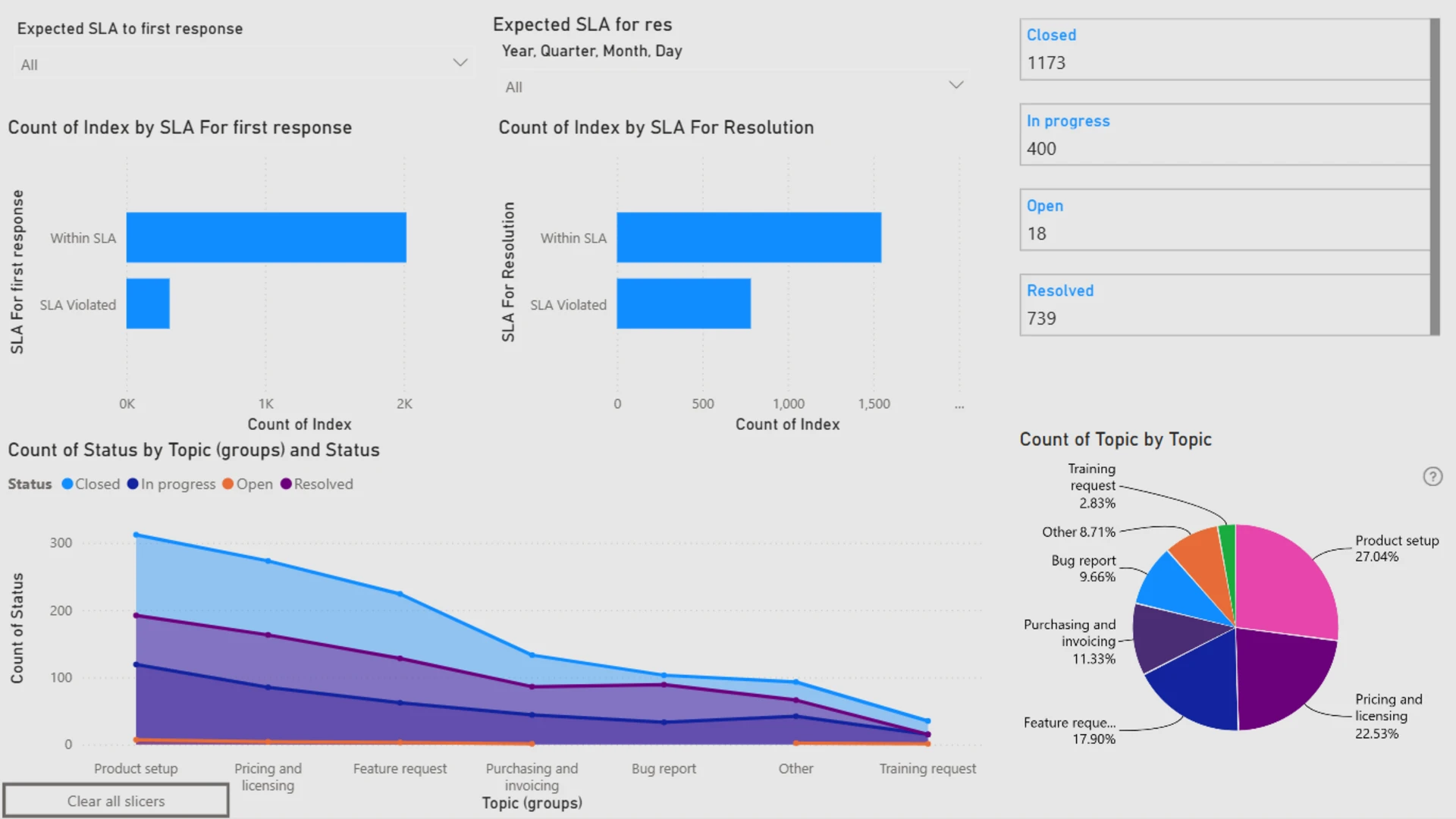Click Product setup on the area chart axis
The height and width of the screenshot is (819, 1456).
[x=136, y=768]
